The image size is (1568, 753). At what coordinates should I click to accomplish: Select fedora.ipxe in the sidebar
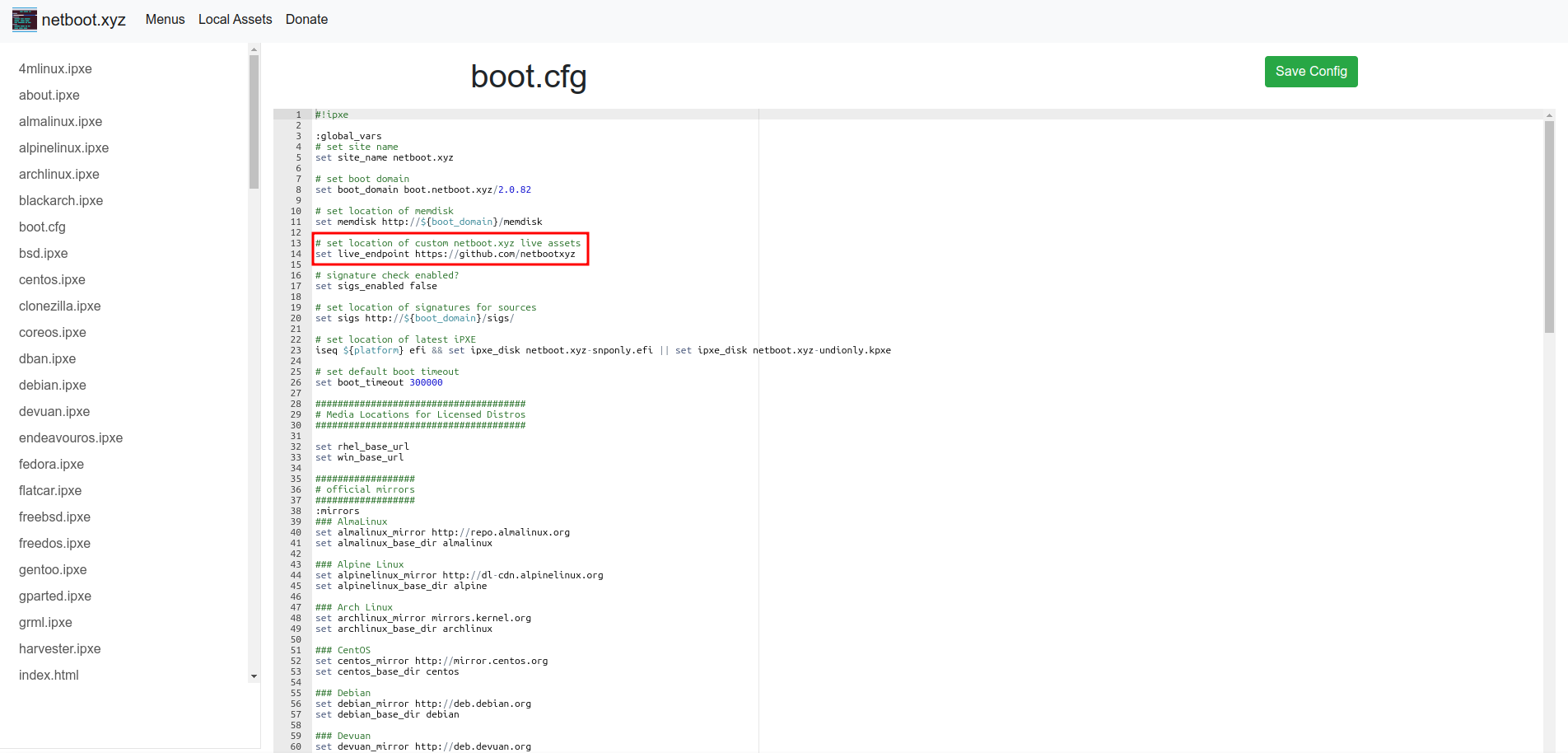(52, 464)
